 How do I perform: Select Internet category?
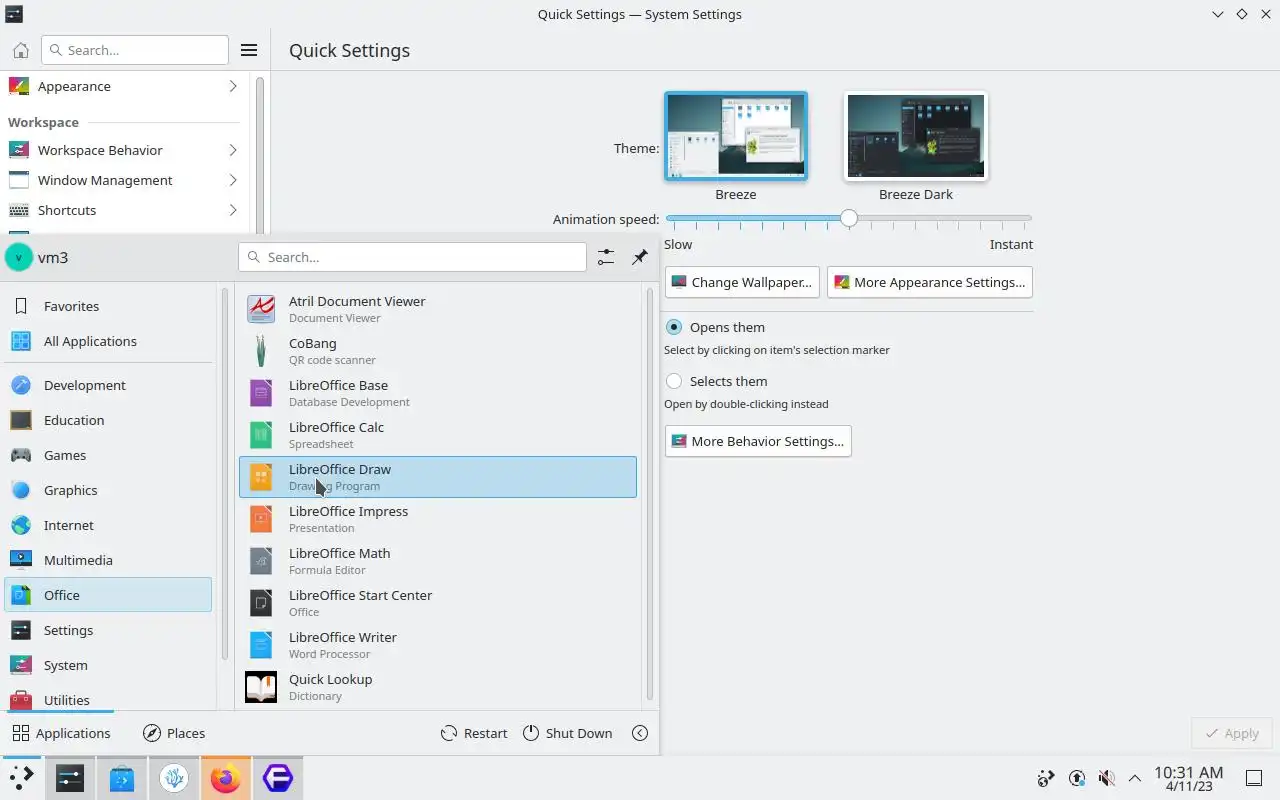108,525
